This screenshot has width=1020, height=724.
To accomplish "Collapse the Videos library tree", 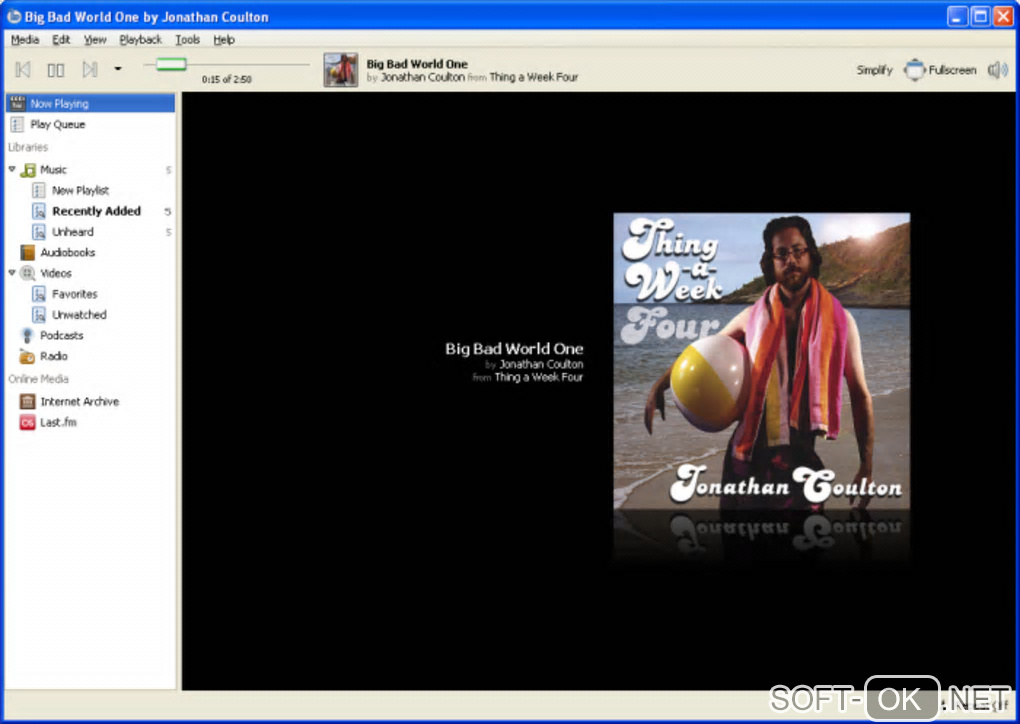I will (x=12, y=273).
